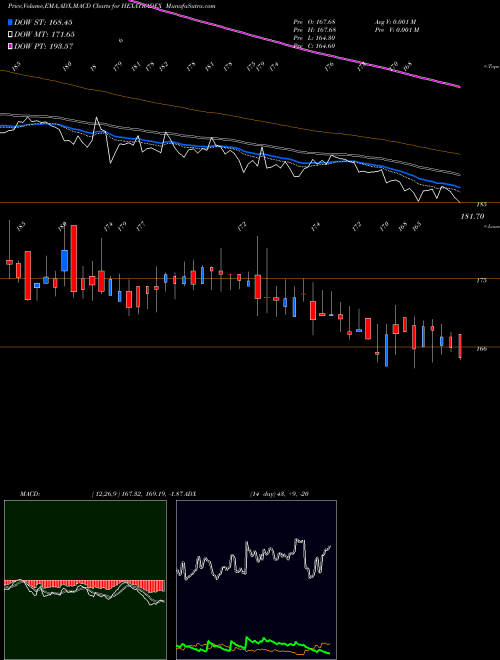This screenshot has height=660, width=500.
Task: Click the ADX '(14 day) 48, +9, -20' text
Action: (x=279, y=494)
